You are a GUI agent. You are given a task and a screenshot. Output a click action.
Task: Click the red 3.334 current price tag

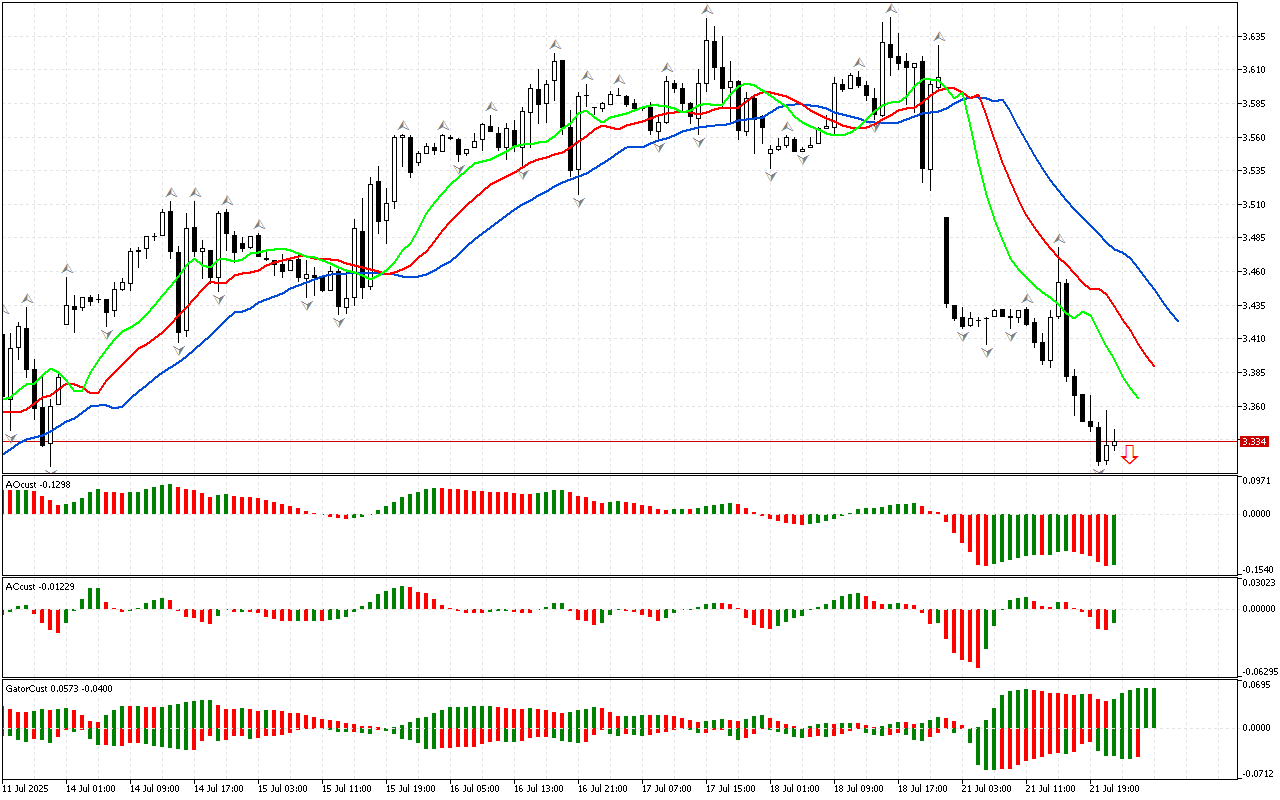point(1253,442)
